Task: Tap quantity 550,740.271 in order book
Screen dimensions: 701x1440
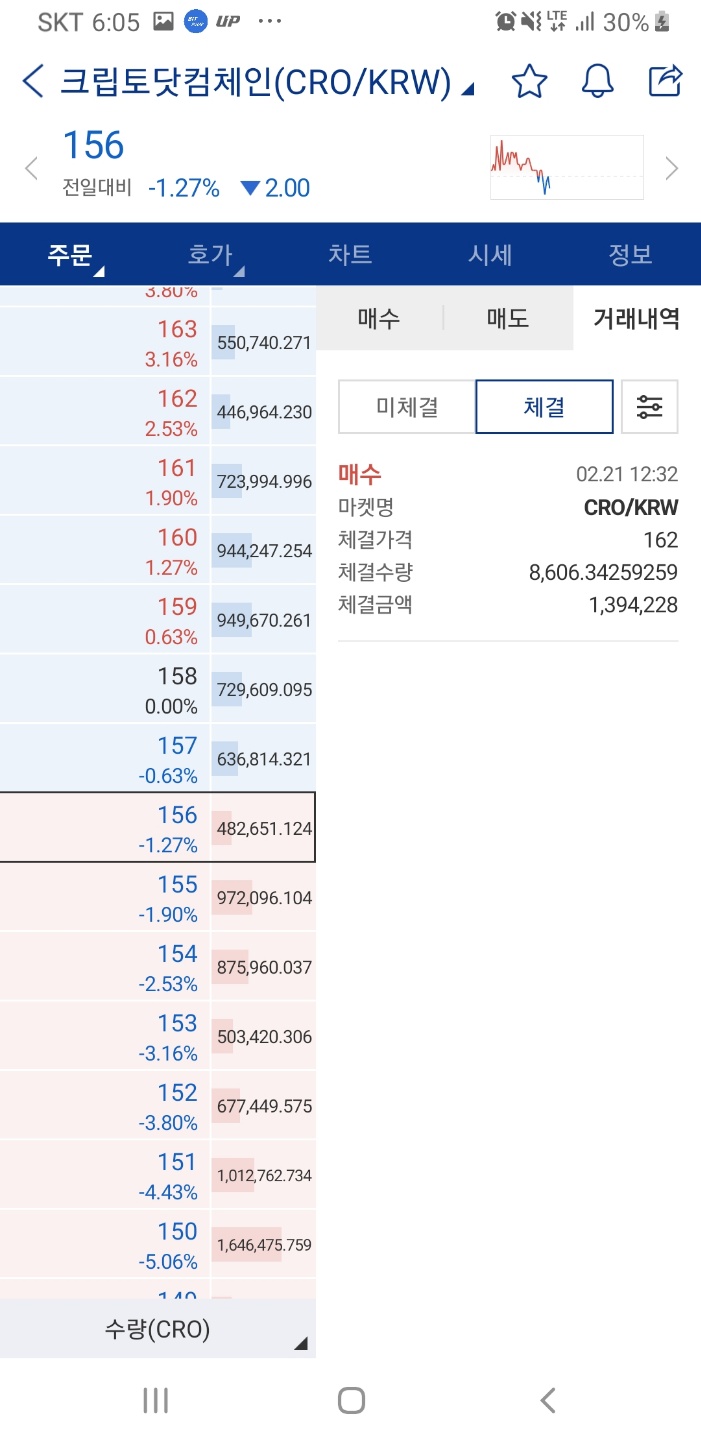Action: (264, 343)
